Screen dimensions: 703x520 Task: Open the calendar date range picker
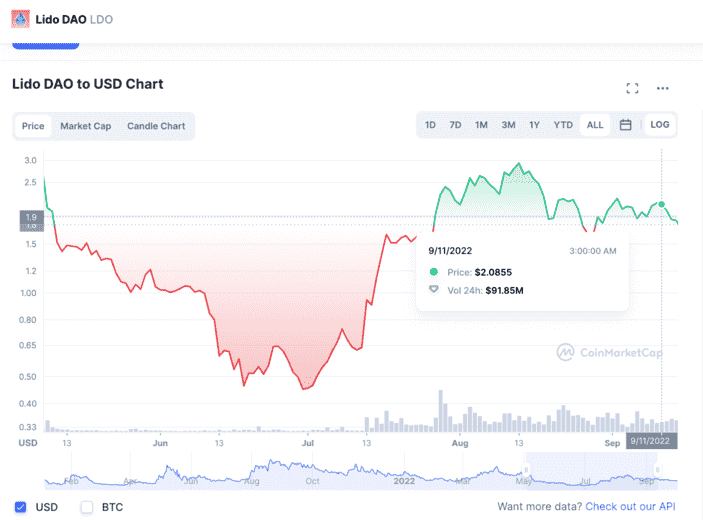[x=625, y=125]
